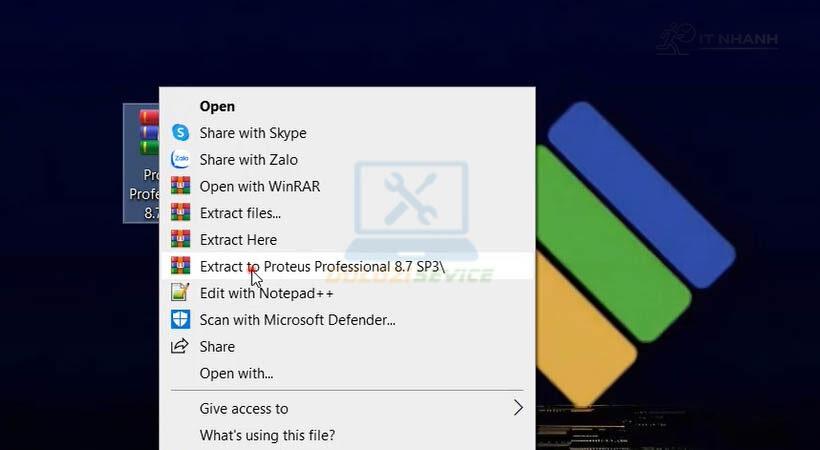Screen dimensions: 820x450
Task: Select Share with Skype
Action: coord(253,133)
